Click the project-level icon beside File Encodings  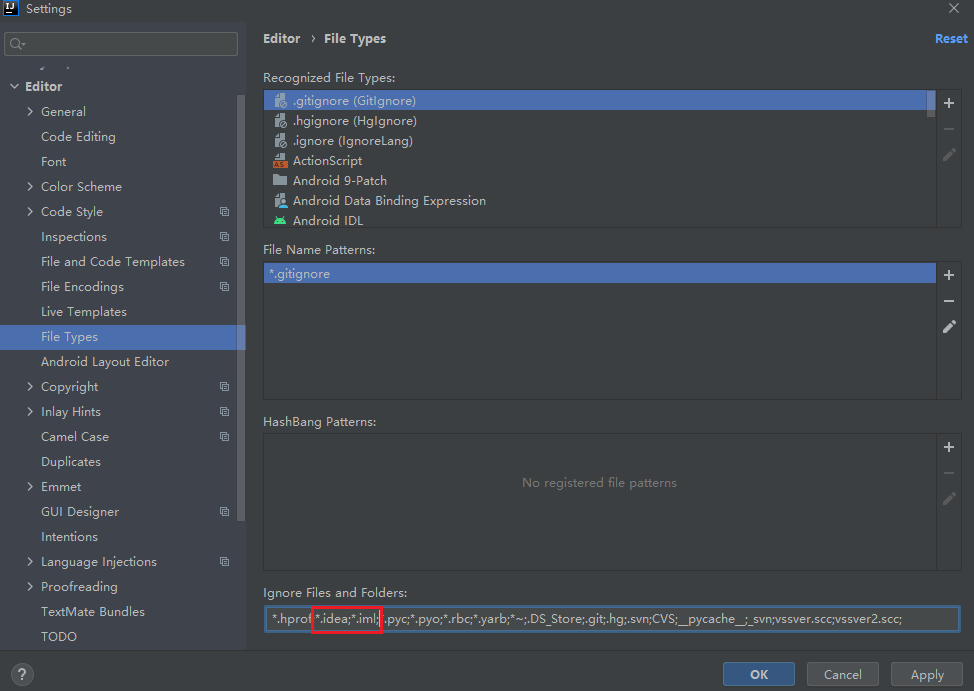coord(225,286)
